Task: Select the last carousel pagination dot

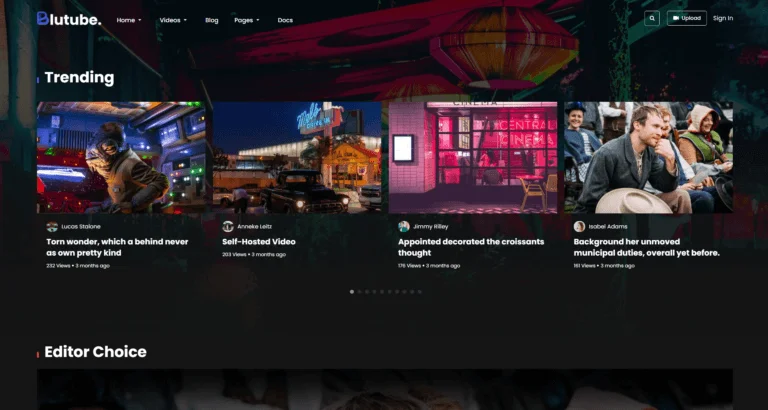Action: (x=419, y=292)
